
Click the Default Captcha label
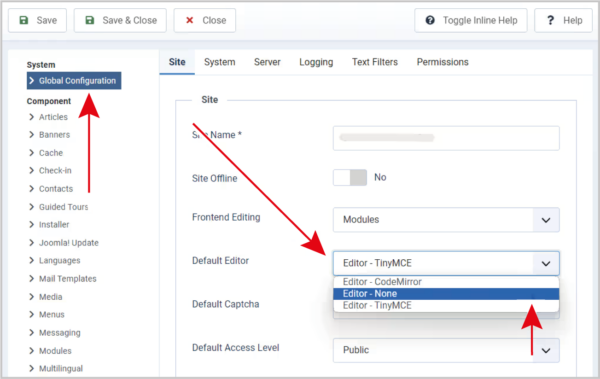[225, 304]
